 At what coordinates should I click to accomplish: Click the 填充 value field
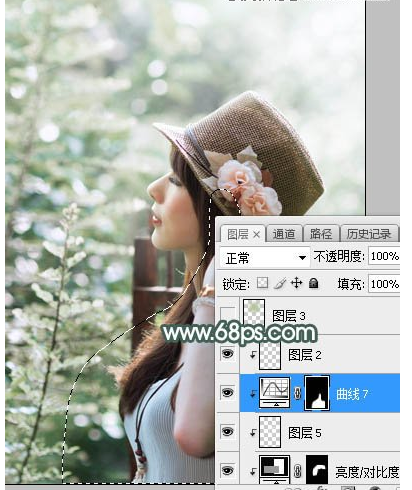384,284
